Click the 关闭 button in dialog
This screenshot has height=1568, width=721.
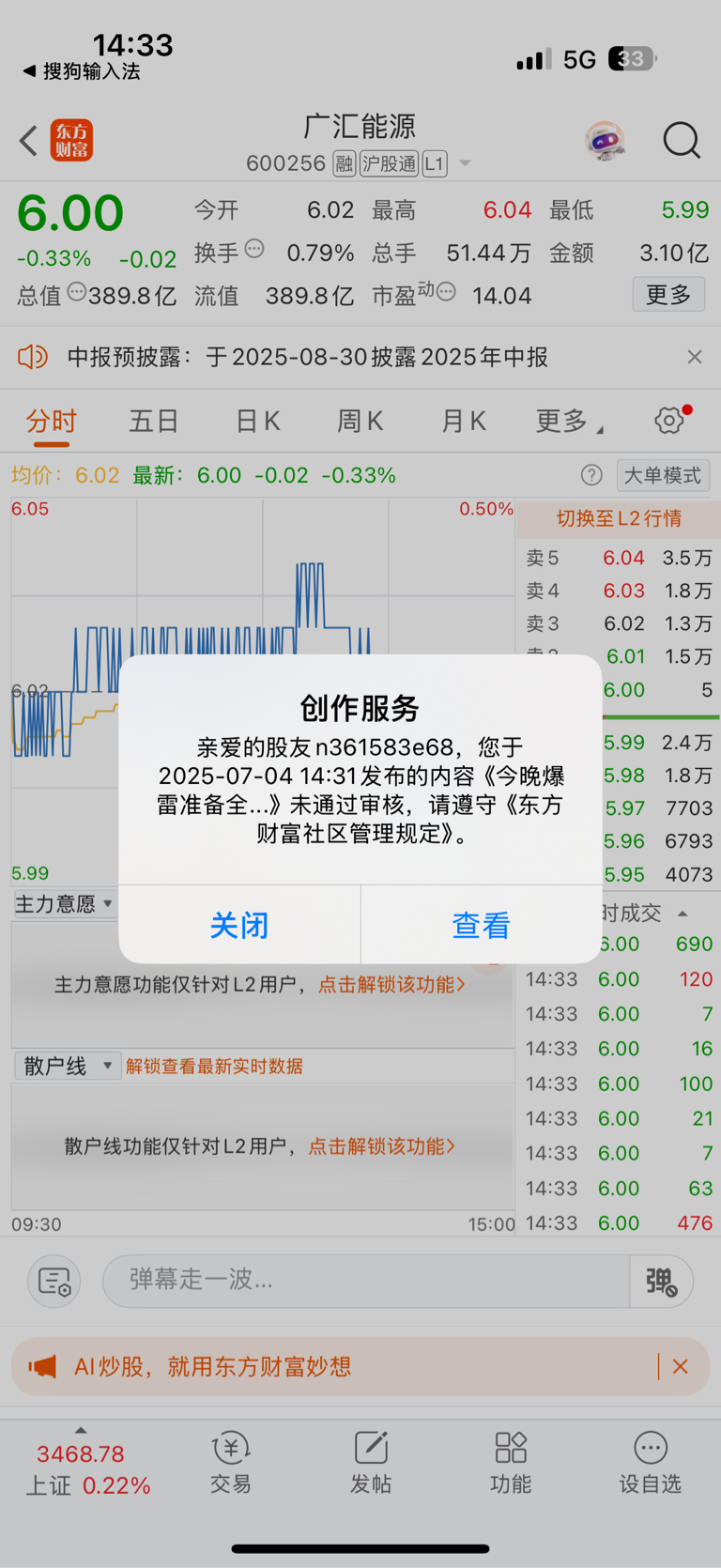point(239,925)
